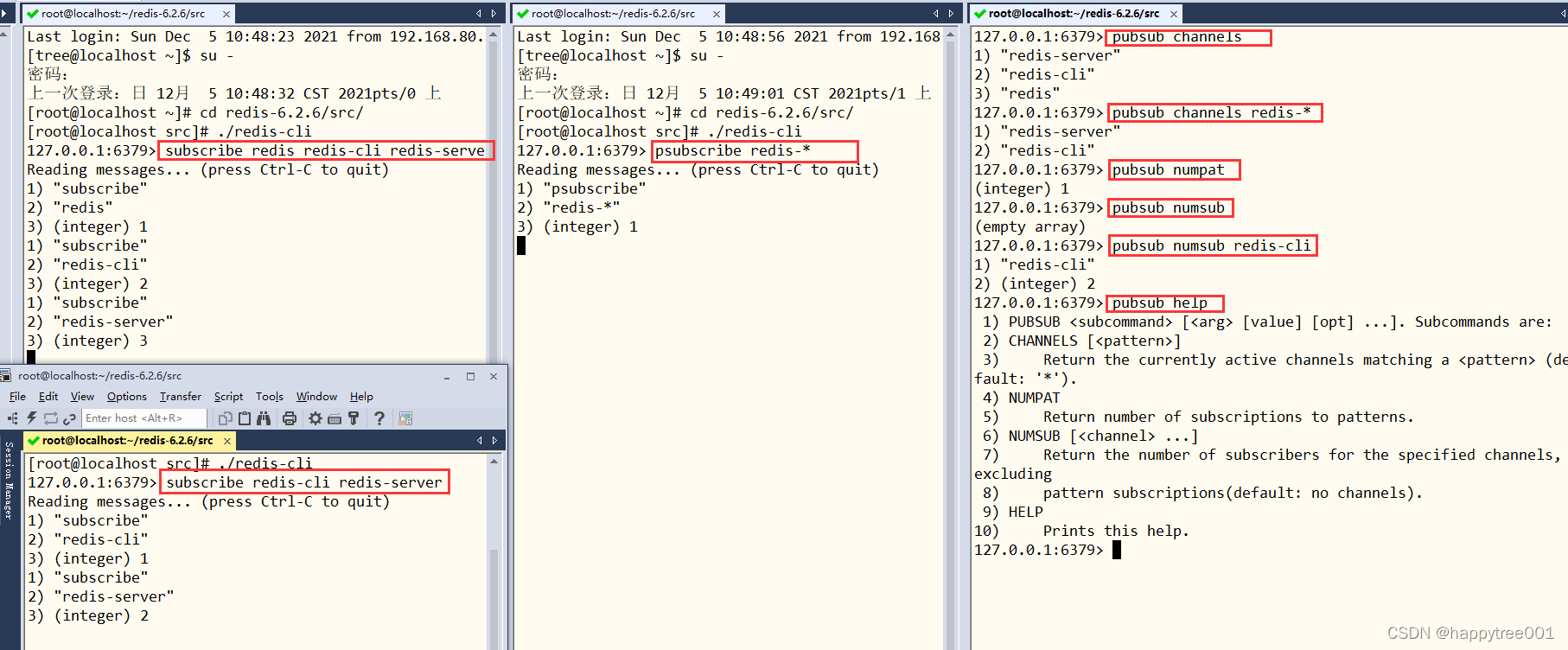Click the SecureCRT window system menu icon

tap(6, 376)
